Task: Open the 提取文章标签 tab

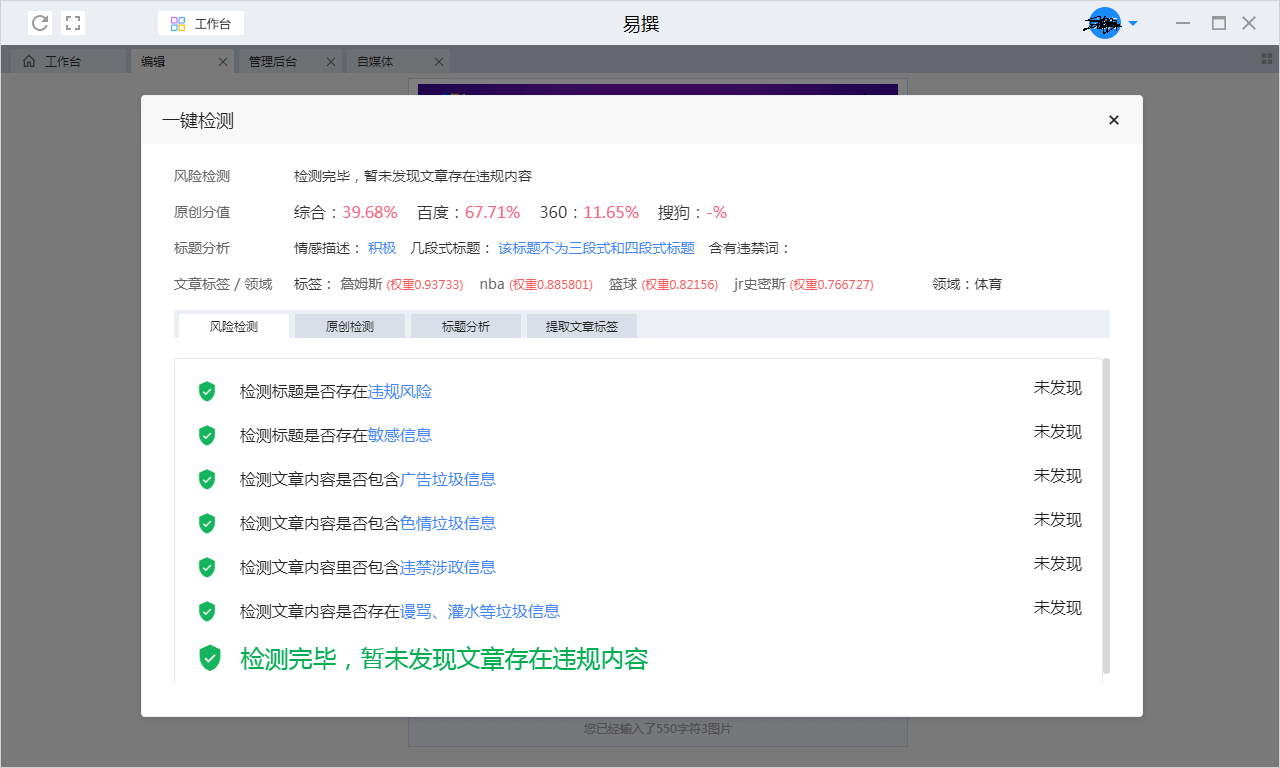Action: (x=581, y=326)
